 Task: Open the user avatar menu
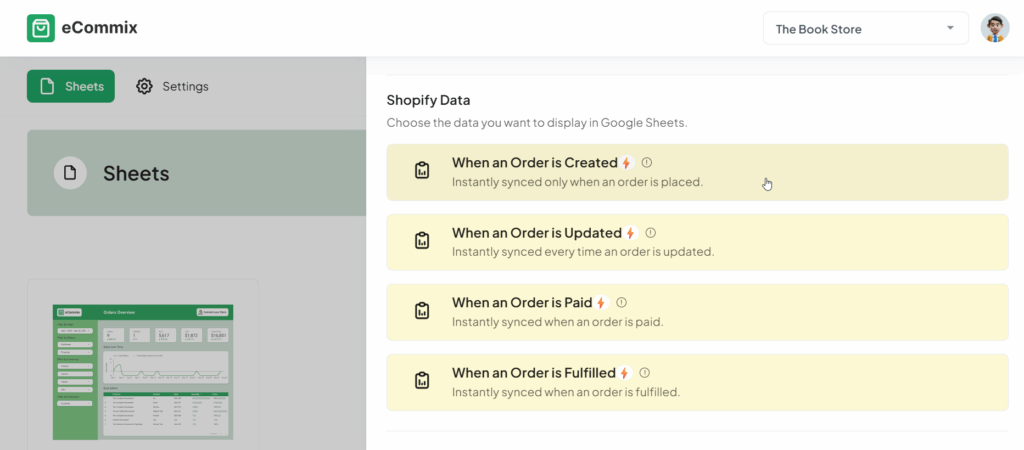click(995, 28)
